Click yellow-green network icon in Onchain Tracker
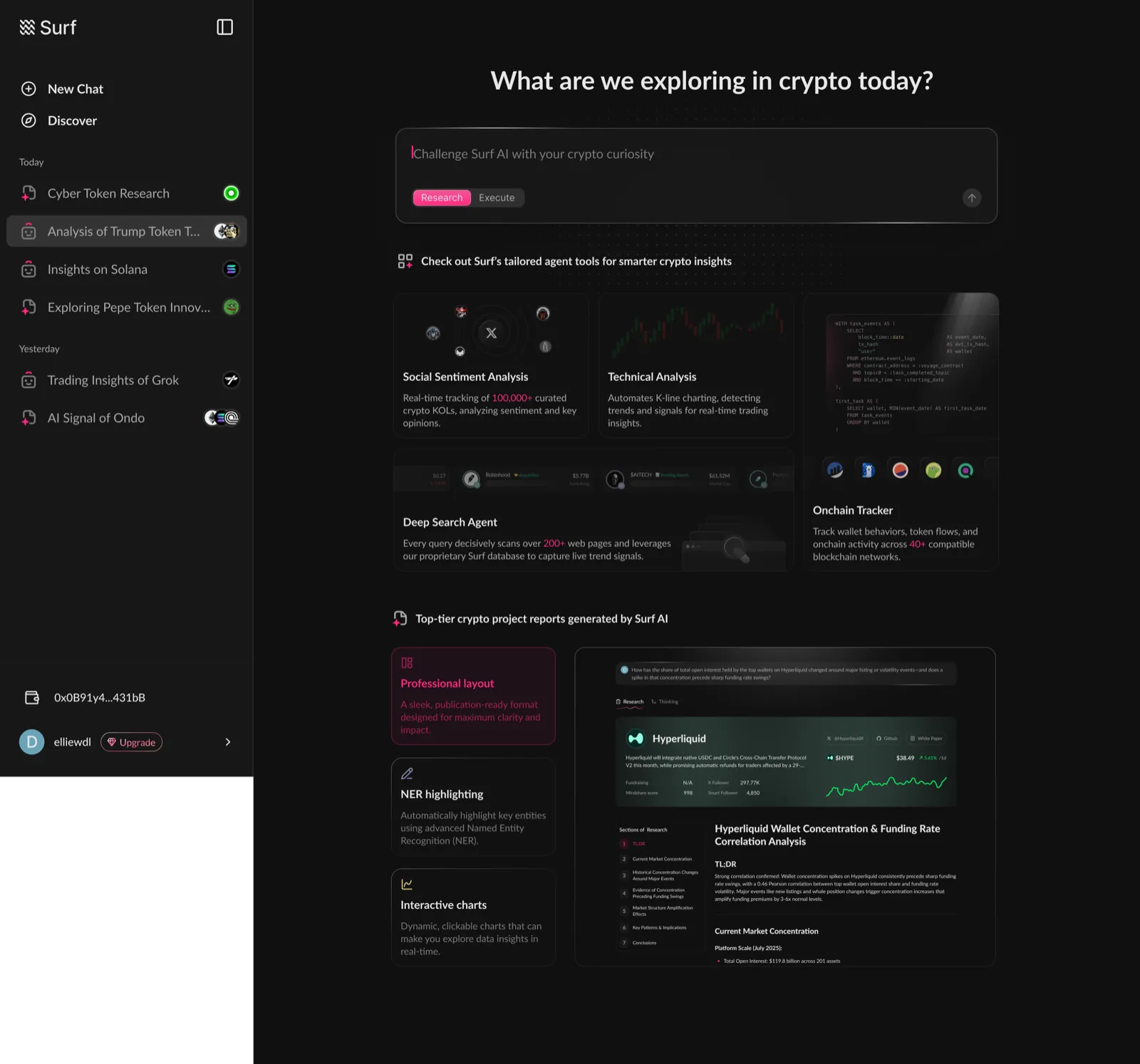The width and height of the screenshot is (1140, 1064). [x=933, y=470]
